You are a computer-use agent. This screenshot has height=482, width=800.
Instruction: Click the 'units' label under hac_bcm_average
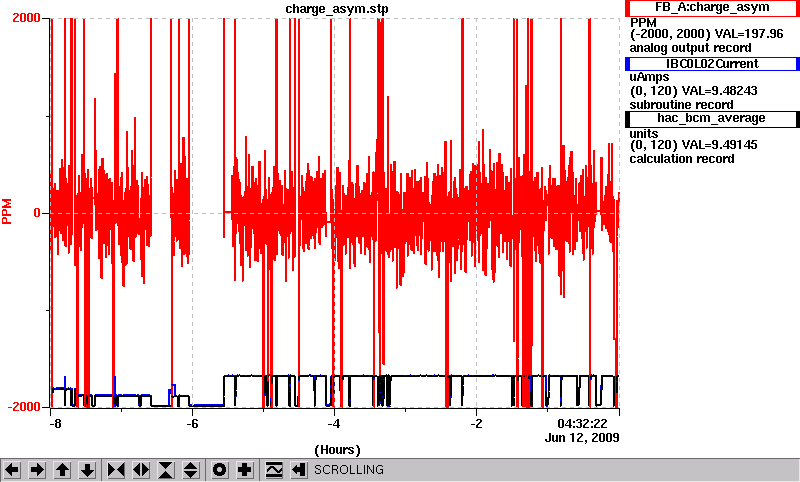(644, 134)
